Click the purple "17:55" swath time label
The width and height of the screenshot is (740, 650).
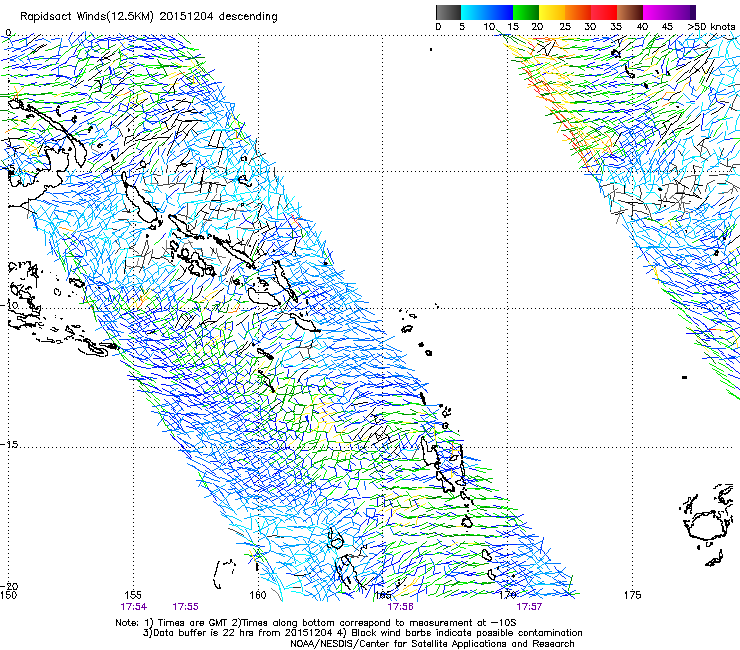(x=185, y=607)
